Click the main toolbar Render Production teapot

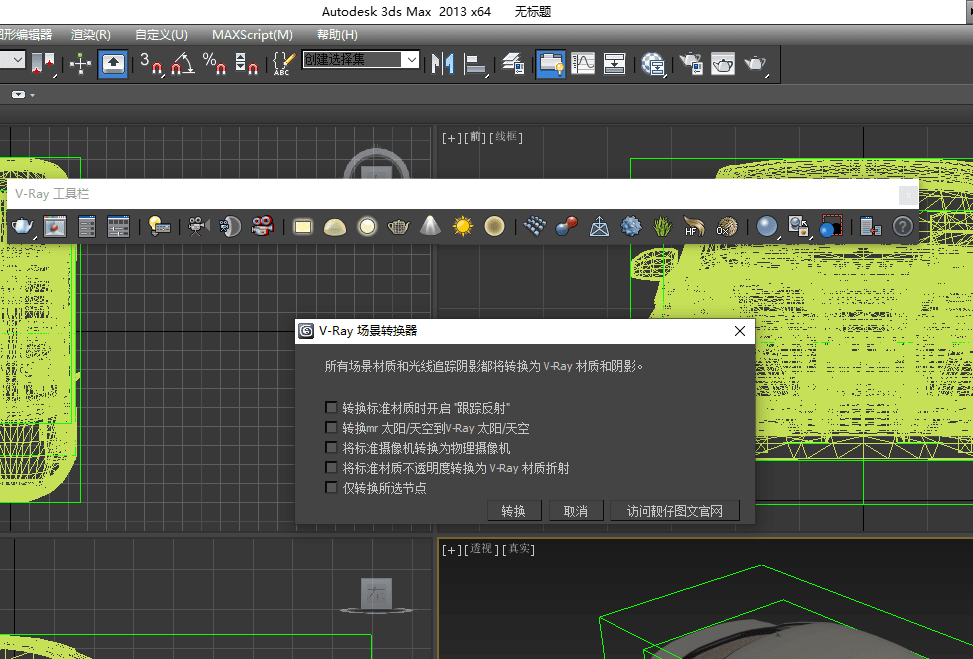[x=755, y=63]
